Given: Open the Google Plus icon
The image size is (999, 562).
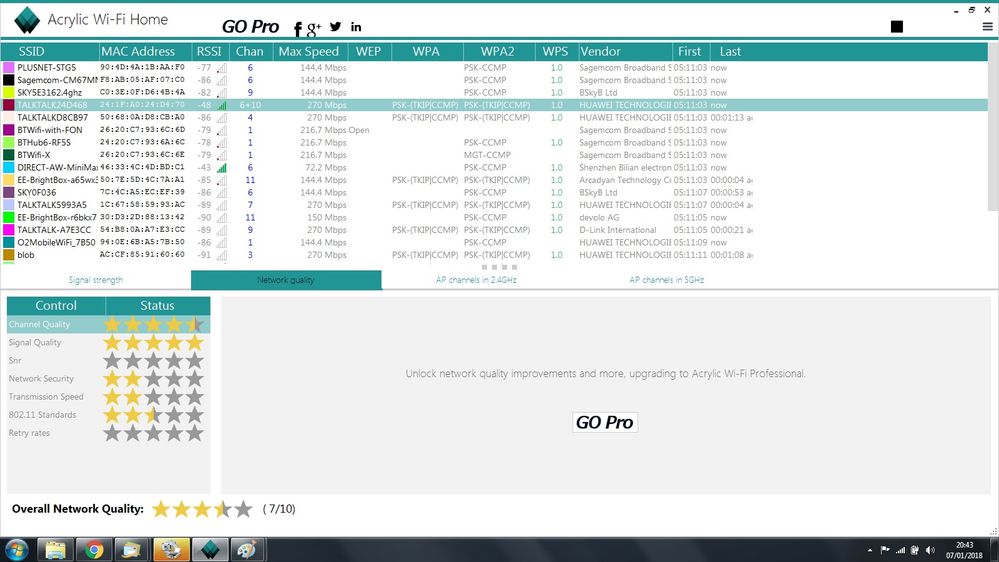Looking at the screenshot, I should 314,28.
